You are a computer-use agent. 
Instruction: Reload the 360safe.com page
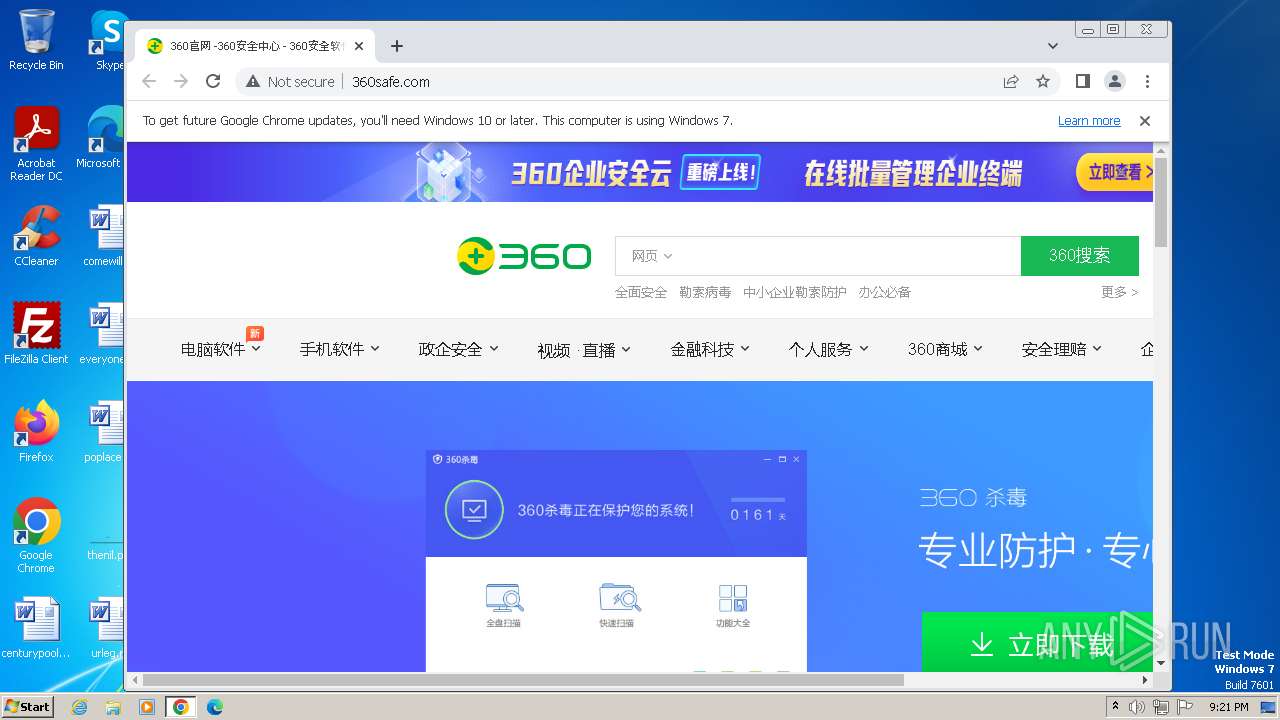click(x=213, y=81)
